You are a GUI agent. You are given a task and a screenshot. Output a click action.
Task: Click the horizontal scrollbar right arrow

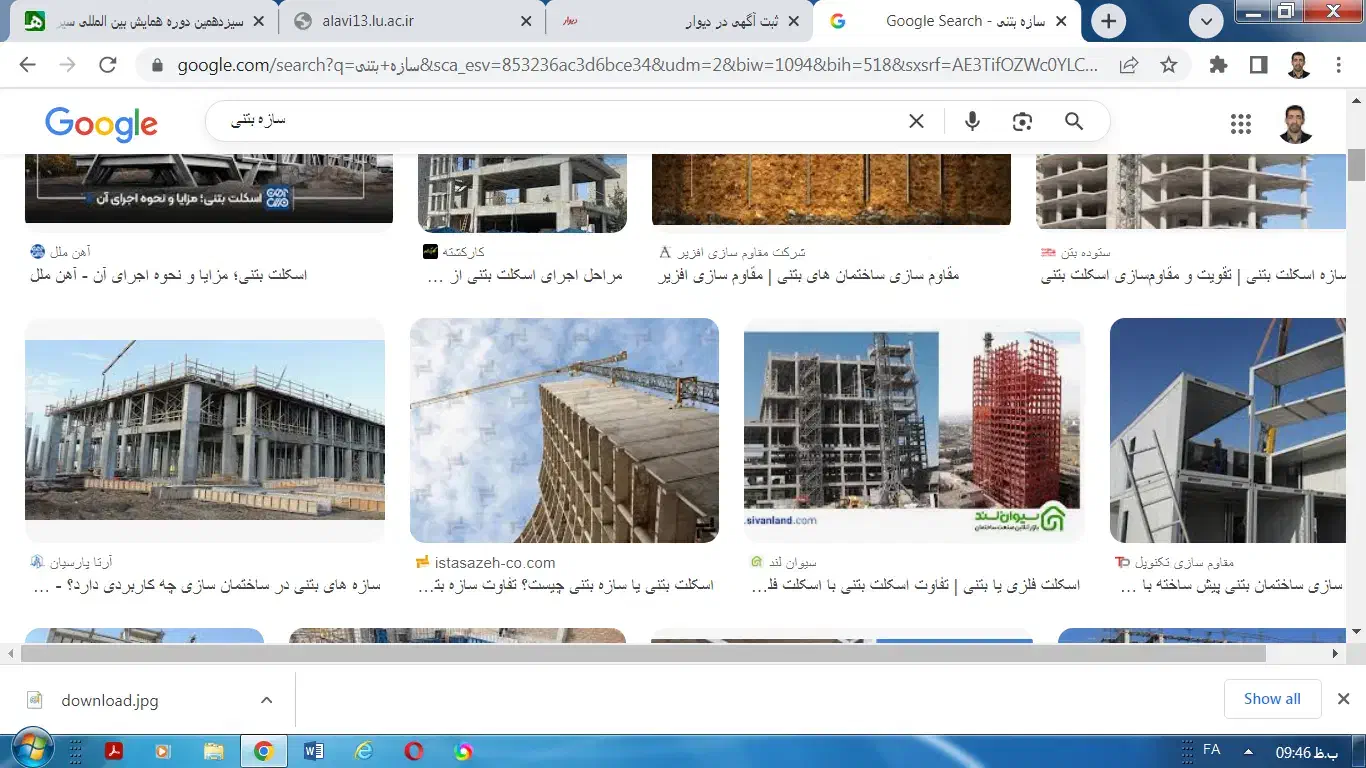1336,653
